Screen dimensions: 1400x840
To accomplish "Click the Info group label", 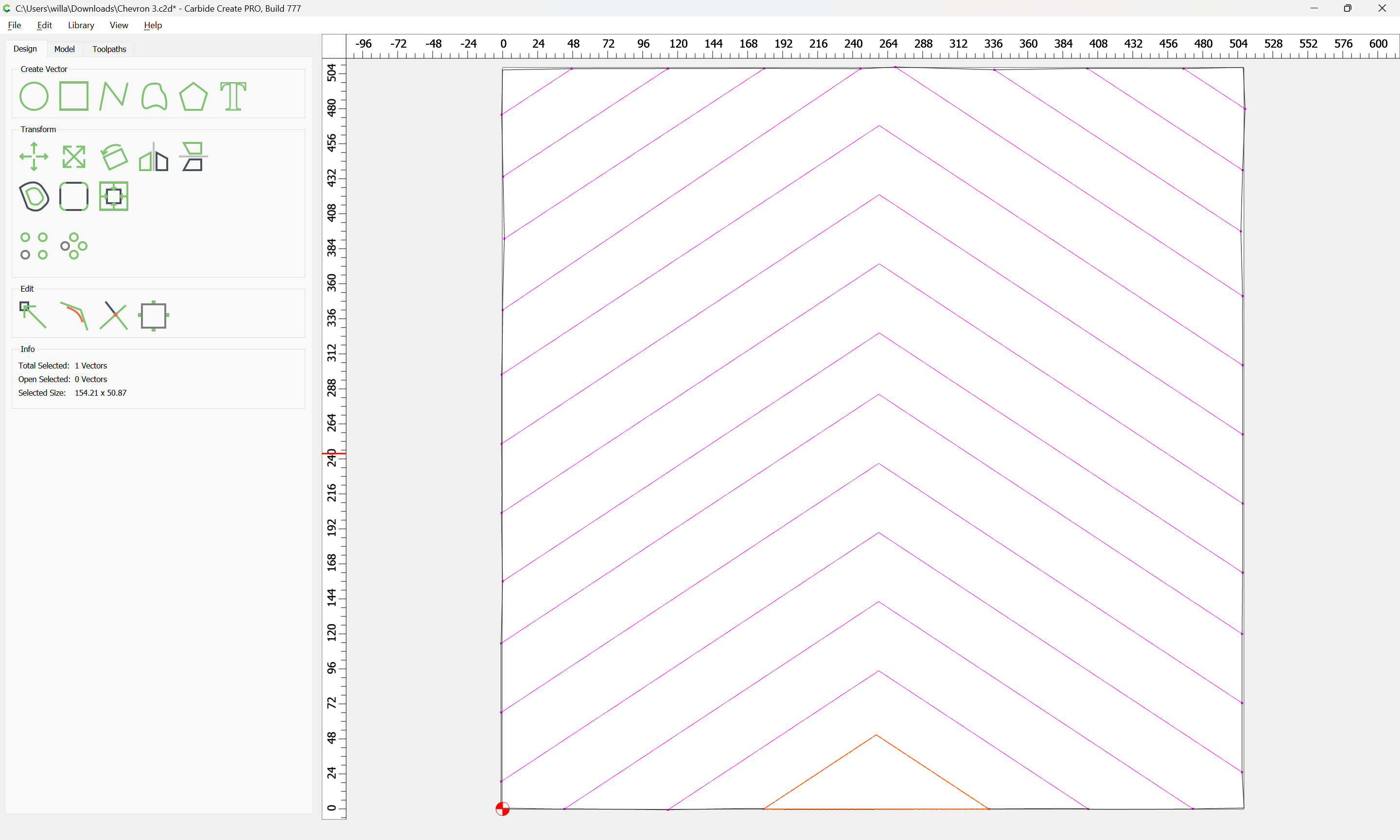I will [x=28, y=349].
